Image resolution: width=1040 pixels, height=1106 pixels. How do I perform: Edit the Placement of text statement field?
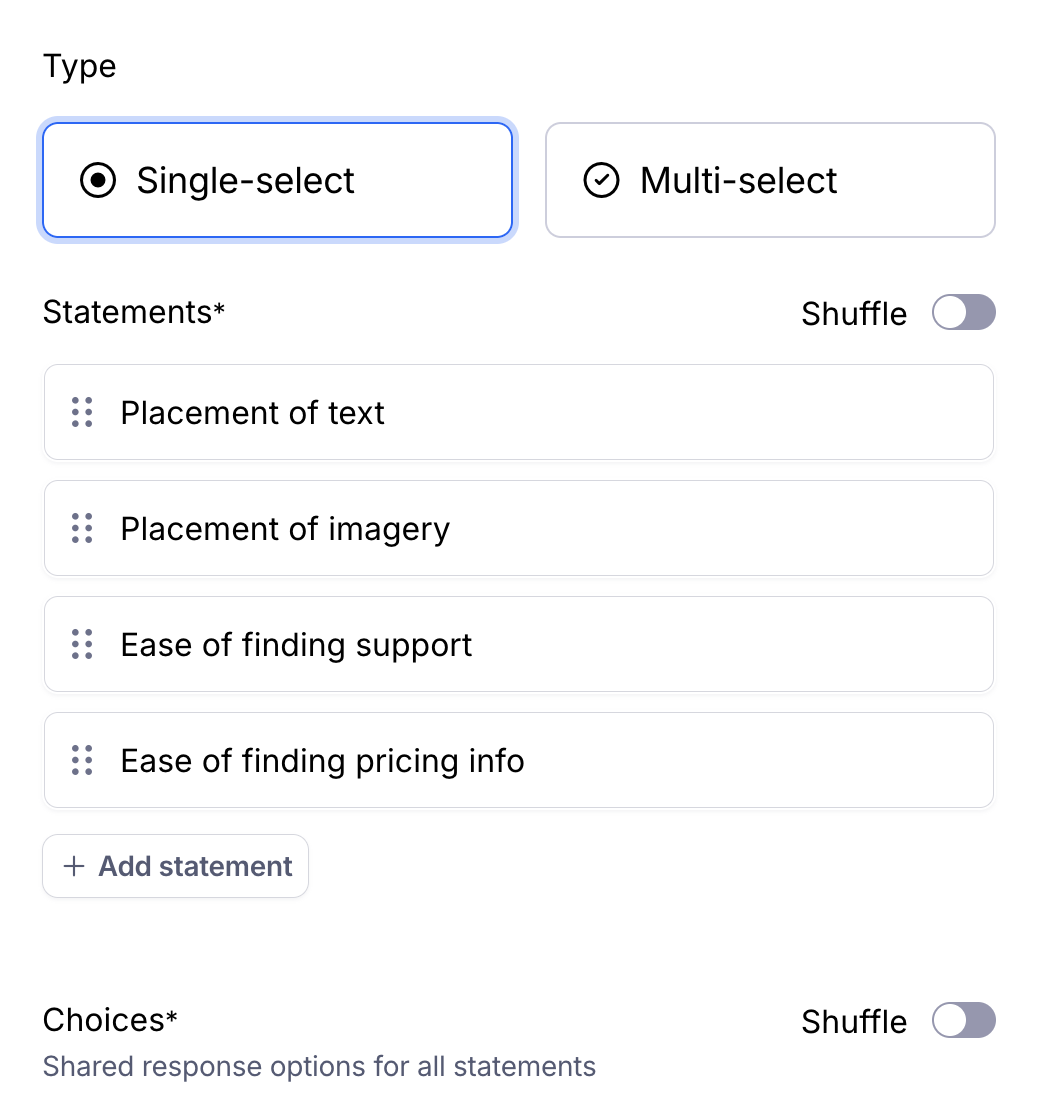[x=540, y=412]
